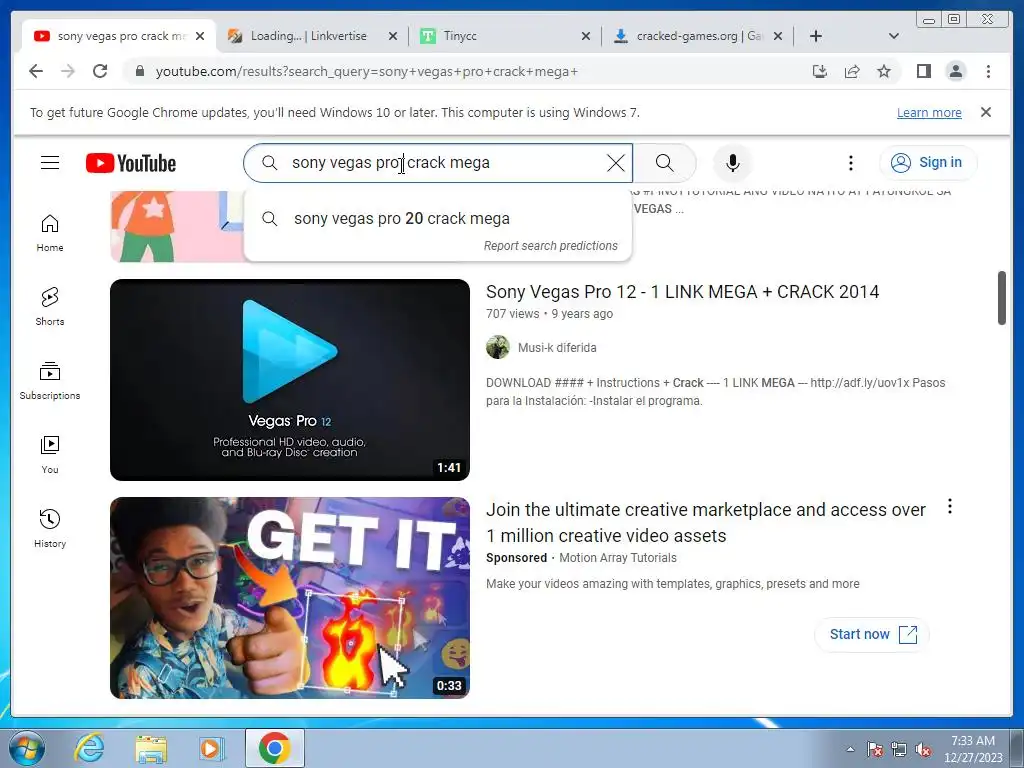Click the page vertical scrollbar thumb

1001,298
